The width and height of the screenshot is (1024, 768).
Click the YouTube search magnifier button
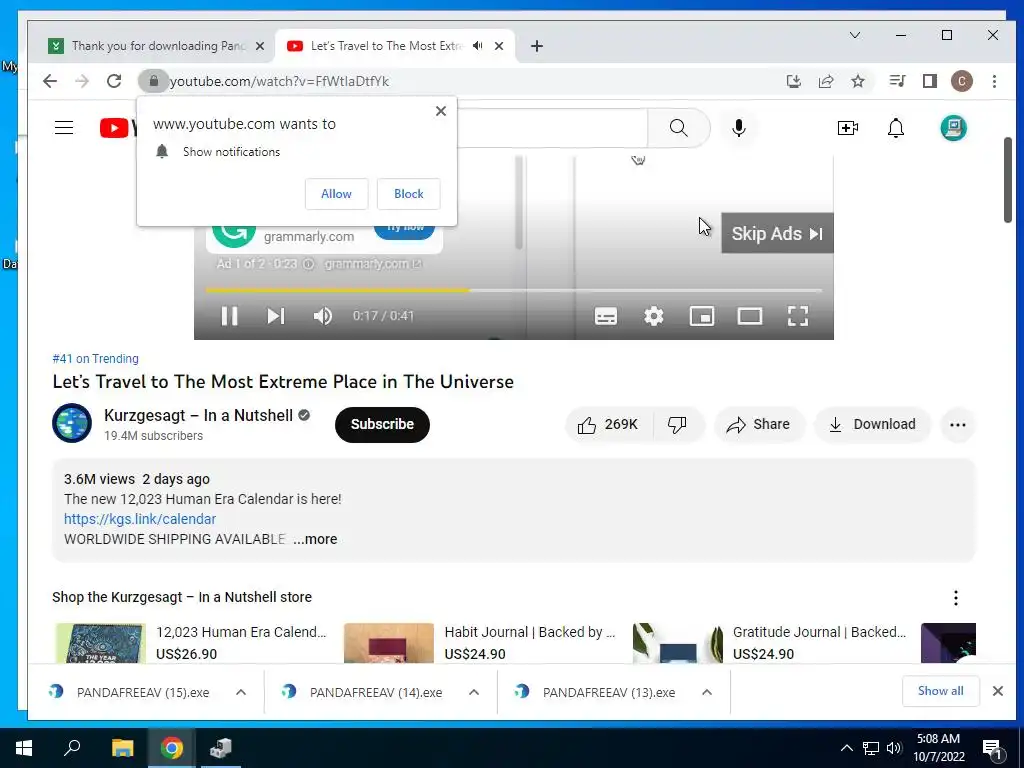coord(679,127)
